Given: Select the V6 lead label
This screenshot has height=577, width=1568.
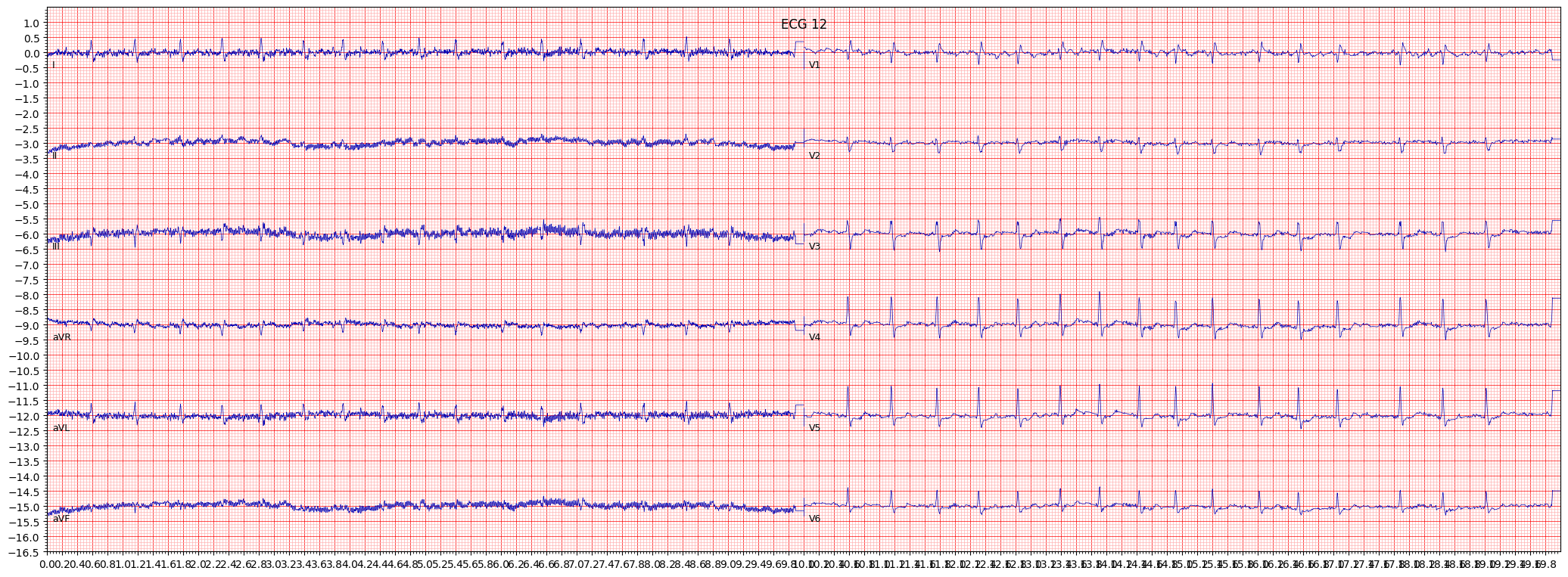Looking at the screenshot, I should click(814, 519).
